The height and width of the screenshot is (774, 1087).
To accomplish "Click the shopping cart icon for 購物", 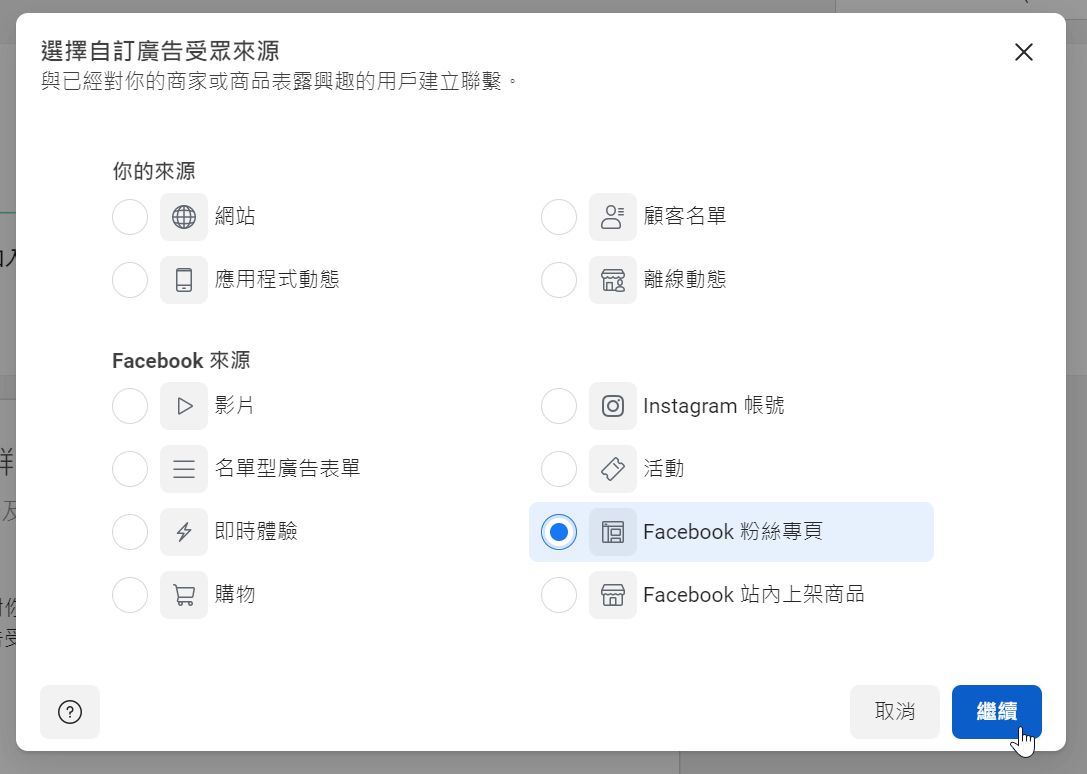I will tap(184, 595).
